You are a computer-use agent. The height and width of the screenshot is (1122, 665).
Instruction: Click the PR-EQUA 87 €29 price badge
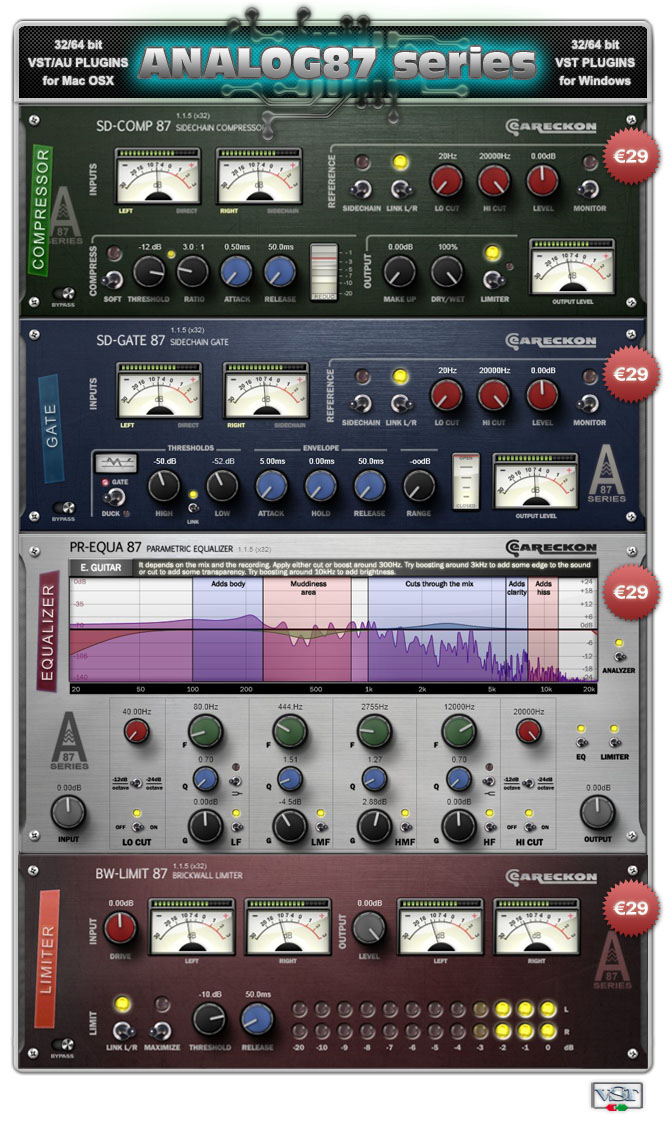[631, 592]
